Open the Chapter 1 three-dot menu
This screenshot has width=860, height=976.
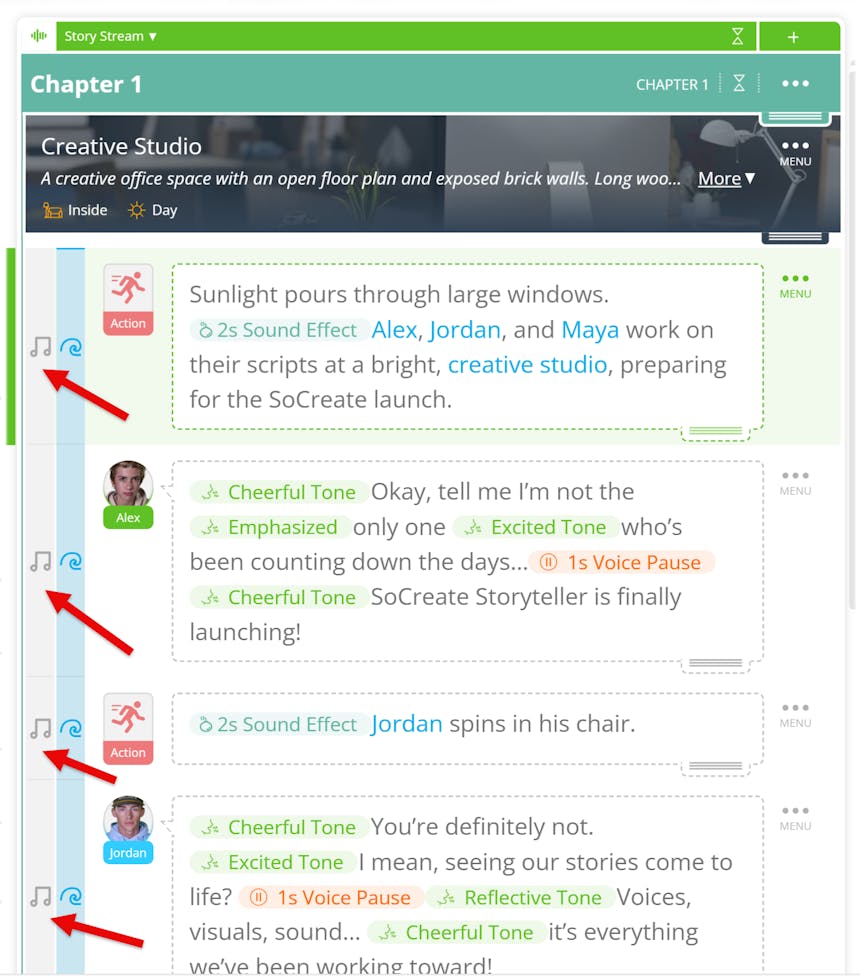(795, 83)
